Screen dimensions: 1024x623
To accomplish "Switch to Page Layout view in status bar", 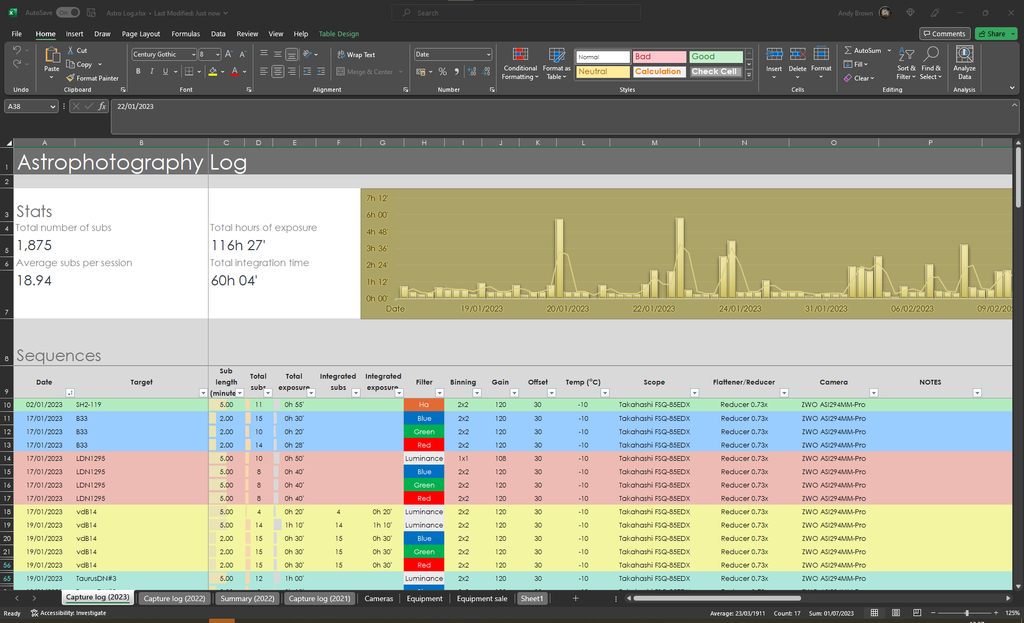I will click(x=895, y=613).
